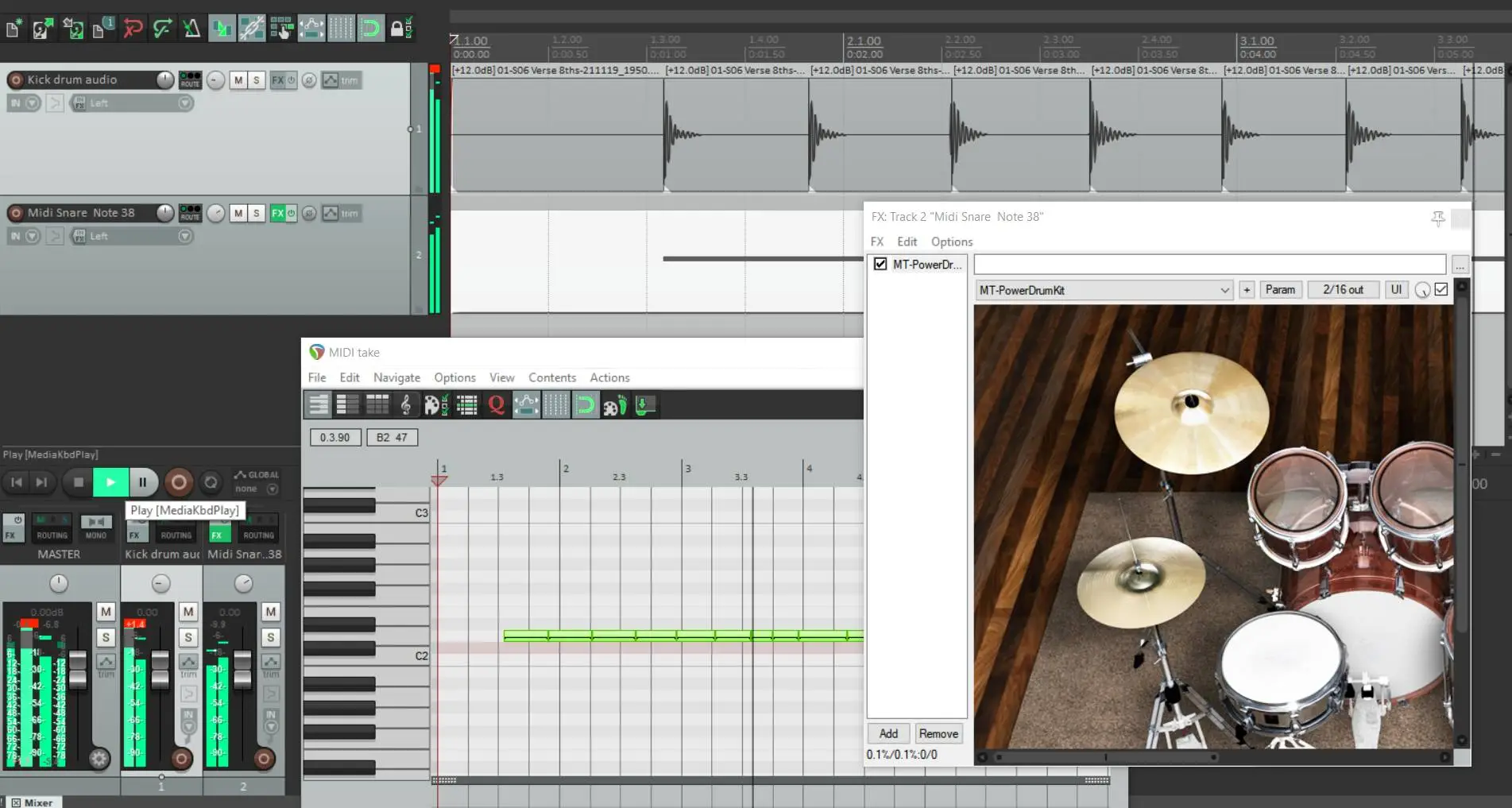Uncheck the MT-PowerDr... plugin checkbox in FX list

tap(880, 264)
